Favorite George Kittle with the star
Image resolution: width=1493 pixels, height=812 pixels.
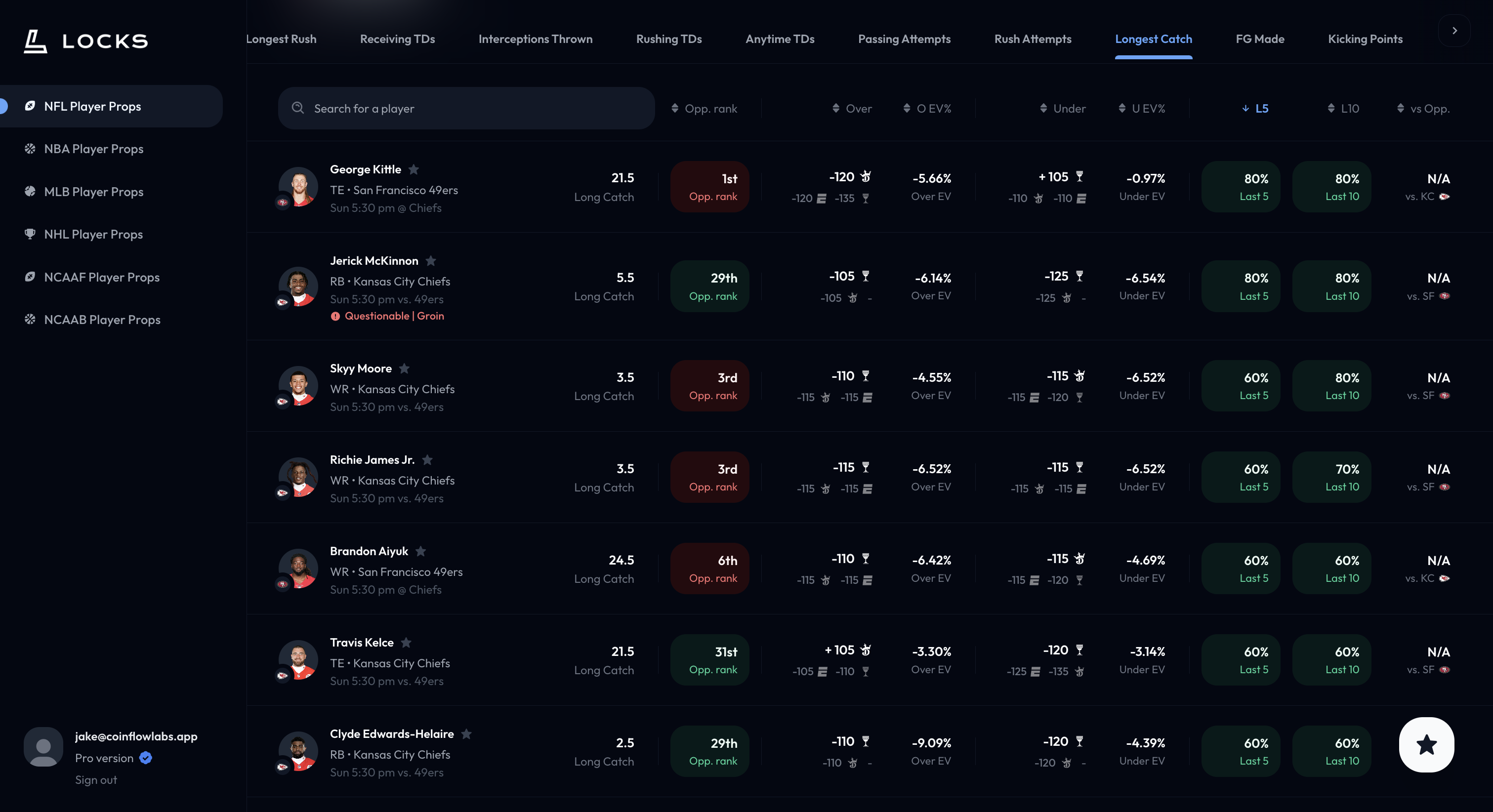(x=414, y=169)
